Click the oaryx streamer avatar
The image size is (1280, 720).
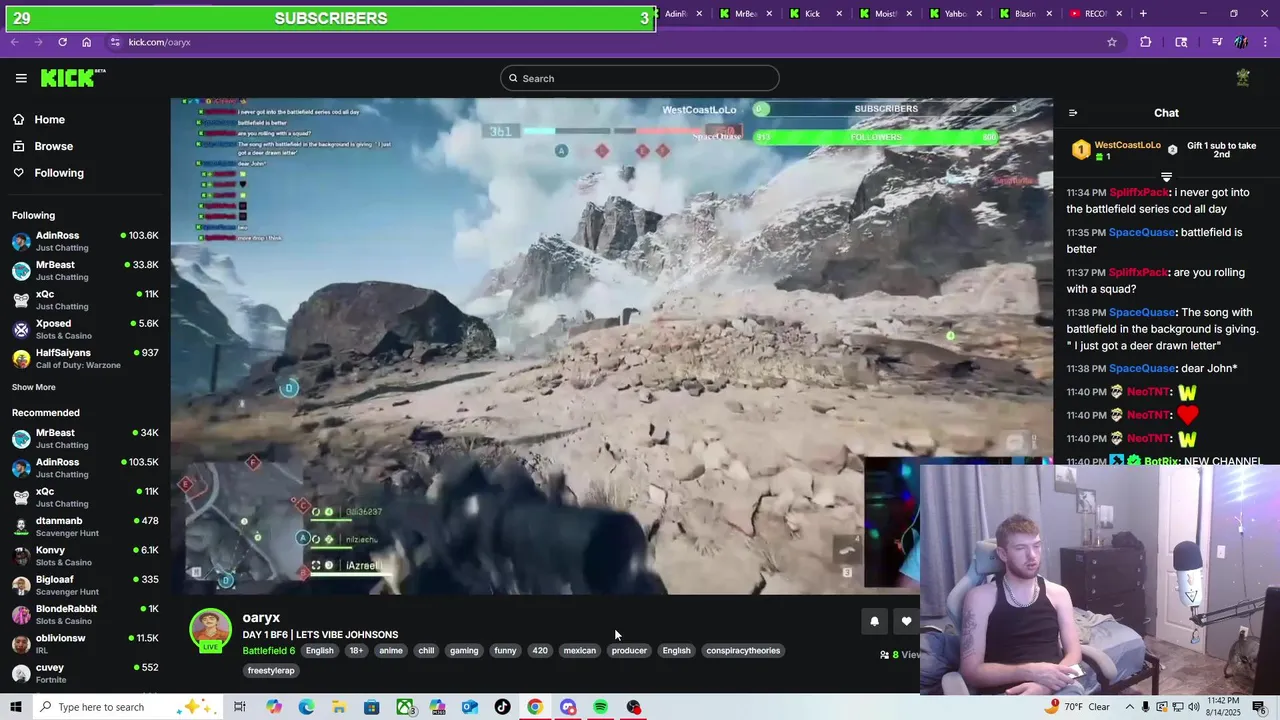coord(210,629)
